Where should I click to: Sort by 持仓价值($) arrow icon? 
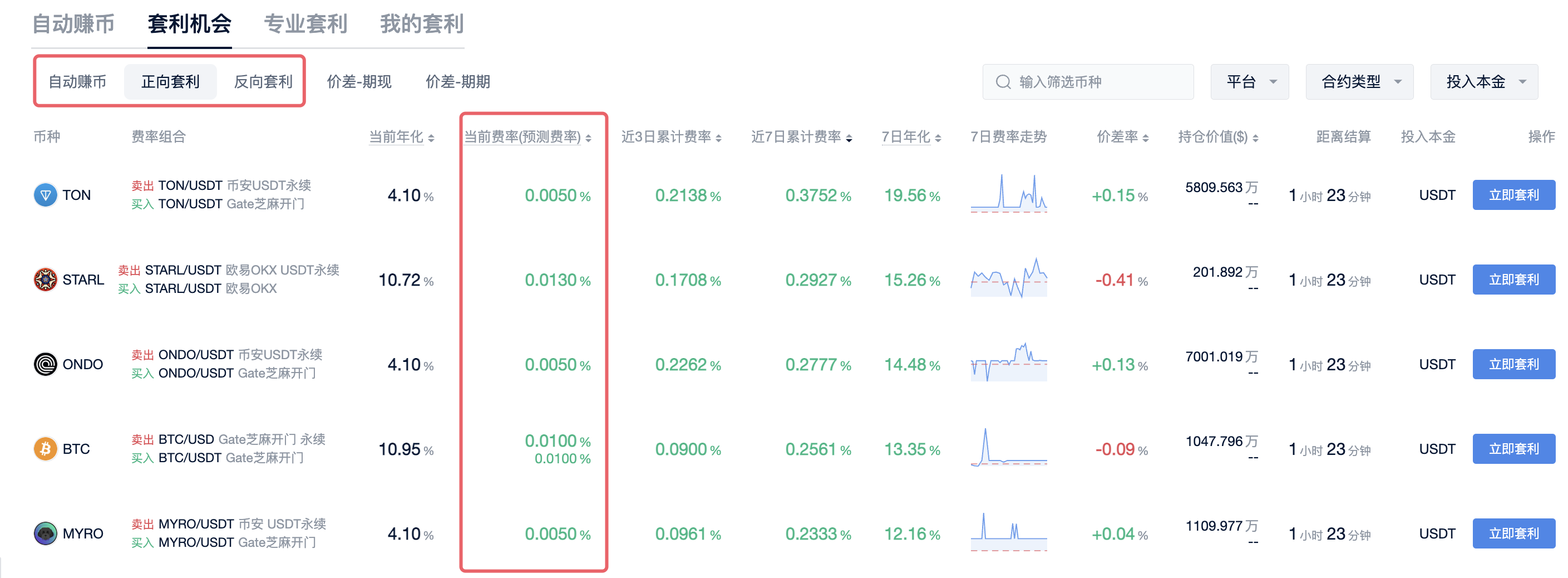point(1255,138)
